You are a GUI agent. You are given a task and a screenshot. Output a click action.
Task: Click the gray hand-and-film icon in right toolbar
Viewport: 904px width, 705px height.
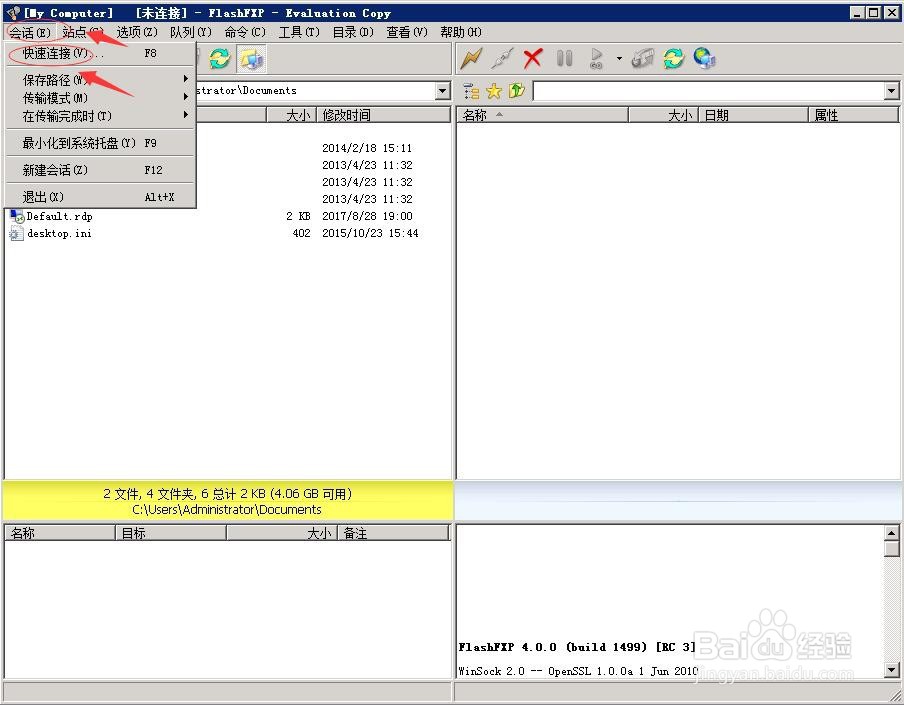coord(643,58)
